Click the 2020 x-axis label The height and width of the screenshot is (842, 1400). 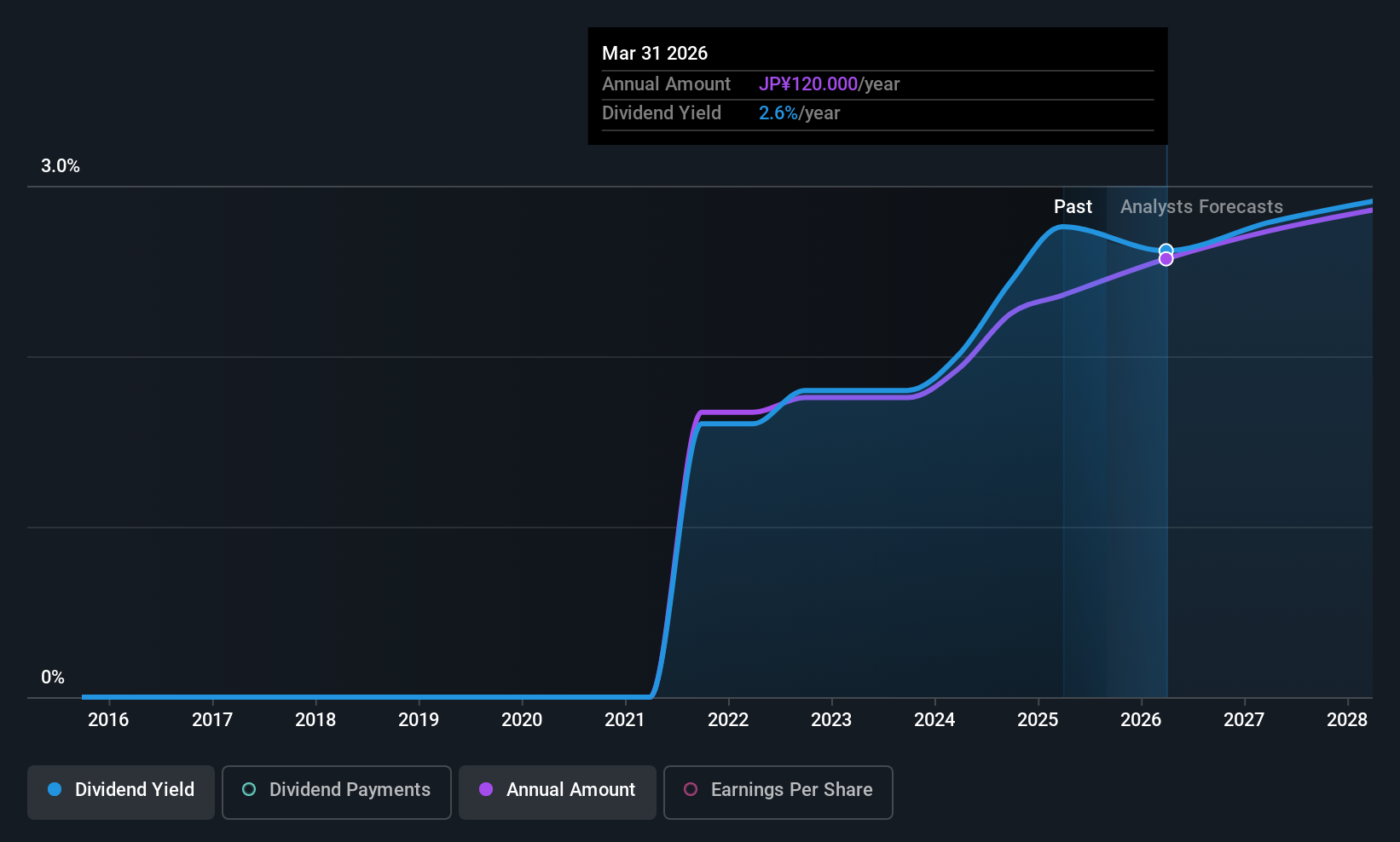(522, 720)
